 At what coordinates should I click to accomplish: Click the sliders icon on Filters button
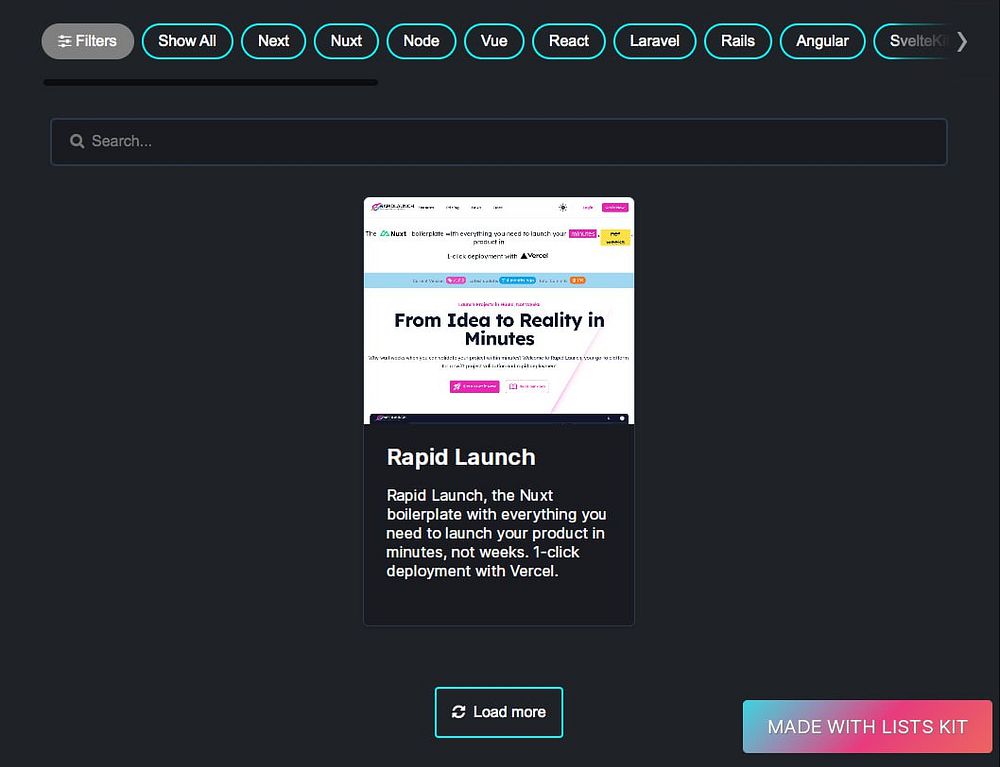pyautogui.click(x=64, y=41)
